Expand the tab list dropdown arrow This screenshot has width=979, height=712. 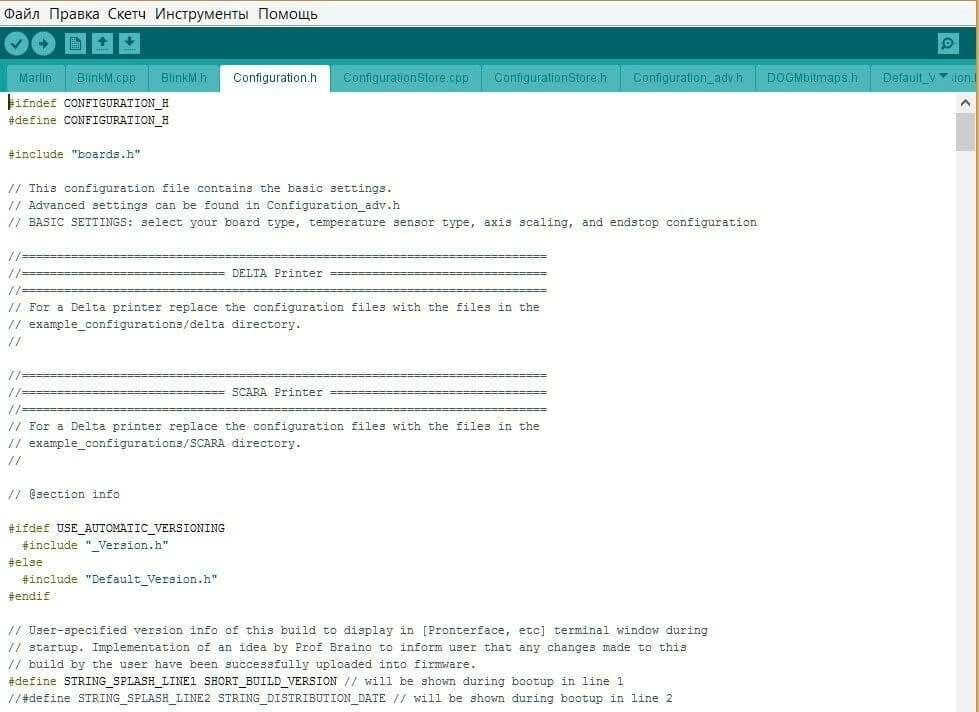tap(943, 75)
